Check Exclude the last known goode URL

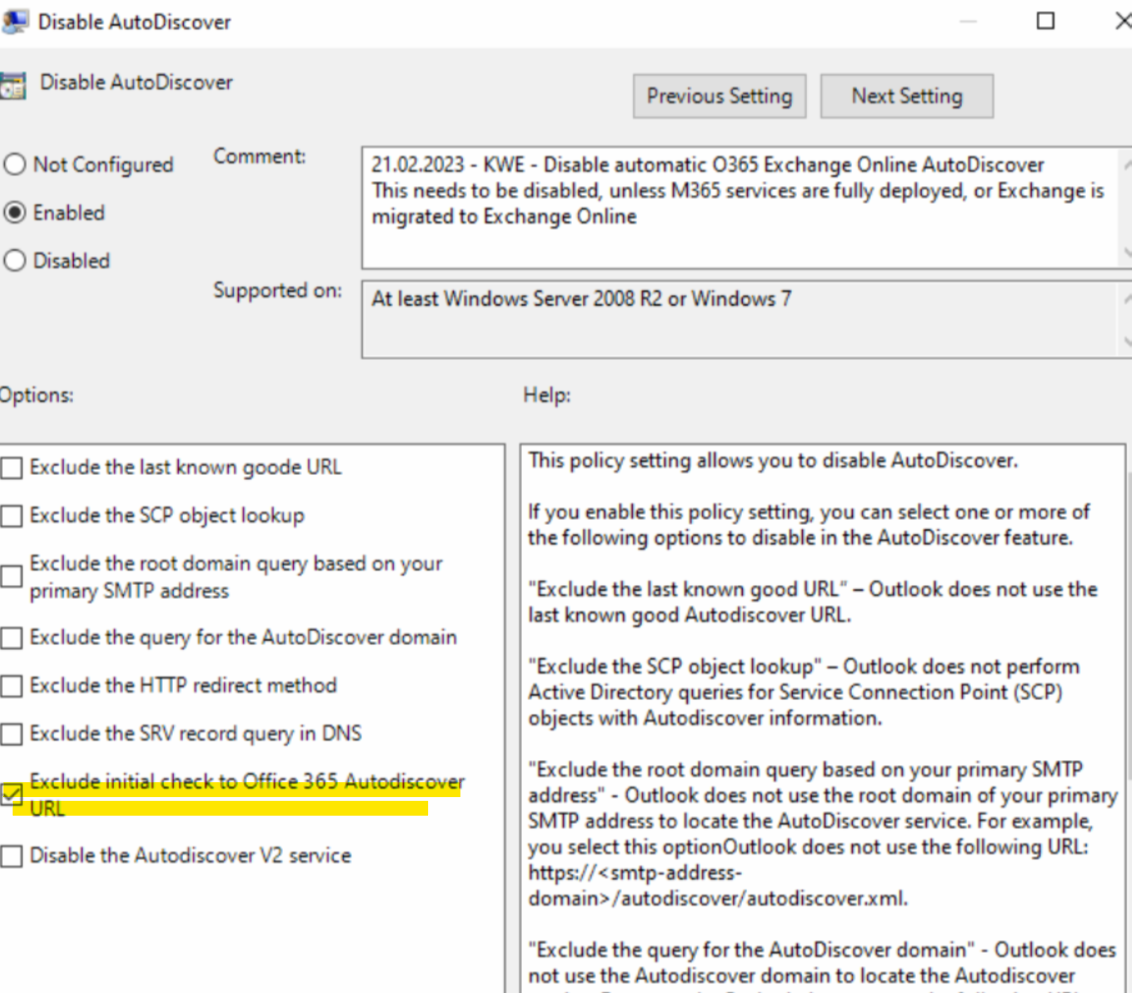pyautogui.click(x=12, y=467)
